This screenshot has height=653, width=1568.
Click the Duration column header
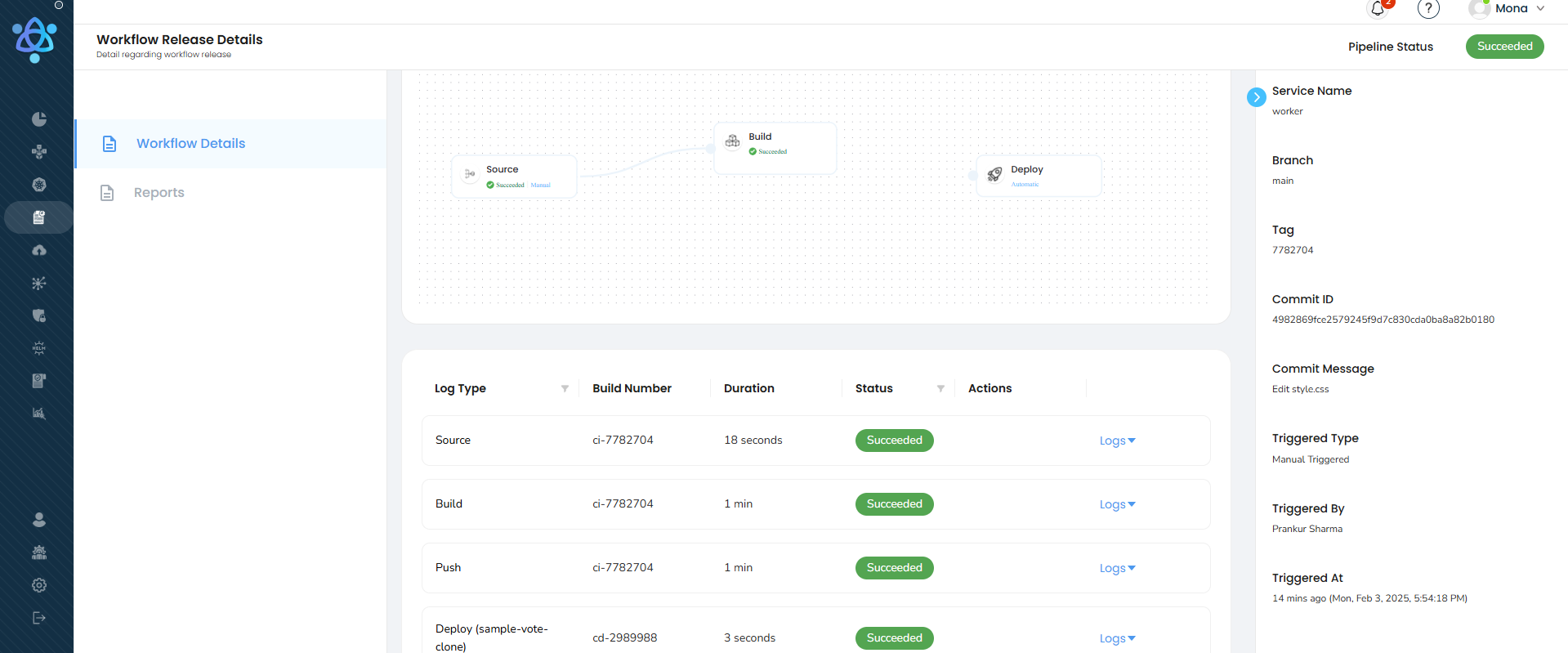748,388
